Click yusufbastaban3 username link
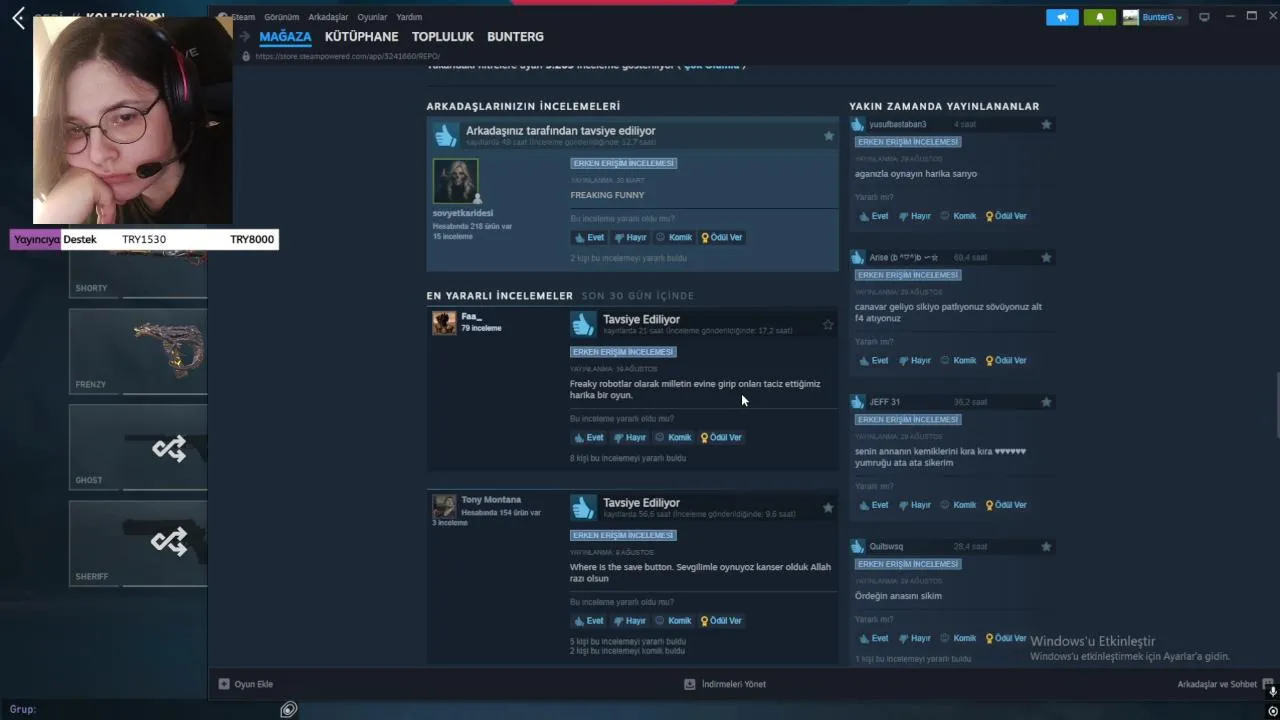 [898, 125]
